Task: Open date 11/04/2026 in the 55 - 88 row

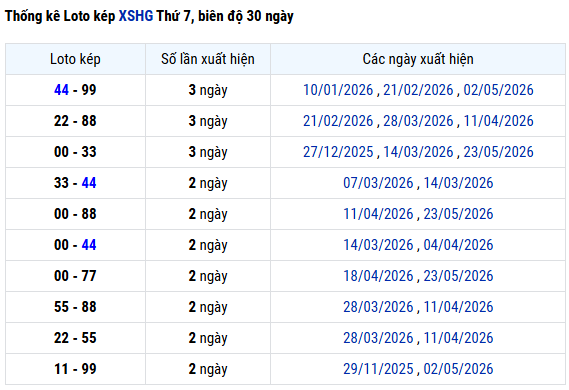Action: [x=458, y=307]
